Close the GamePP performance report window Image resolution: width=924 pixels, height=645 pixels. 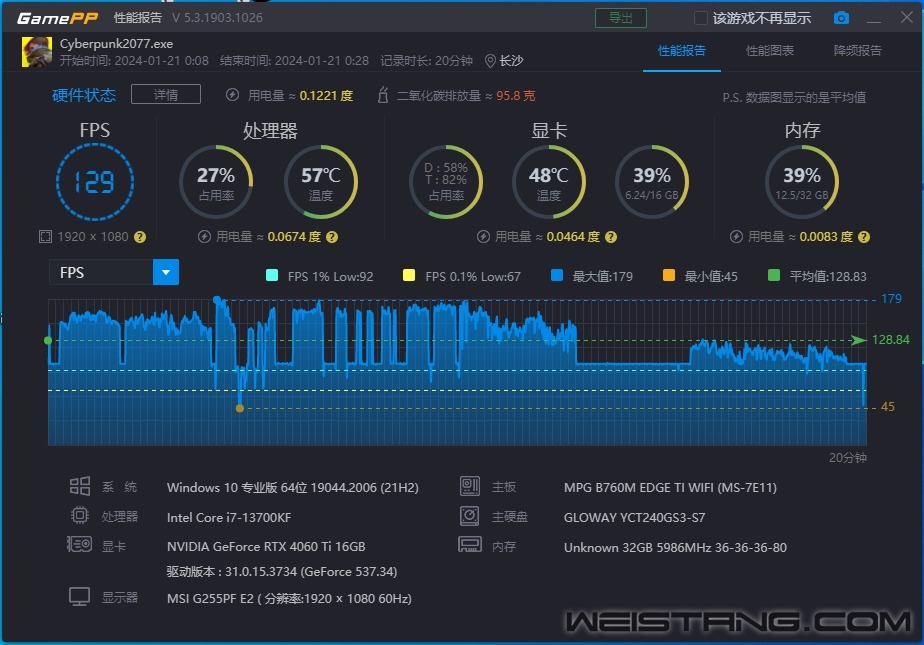coord(907,17)
